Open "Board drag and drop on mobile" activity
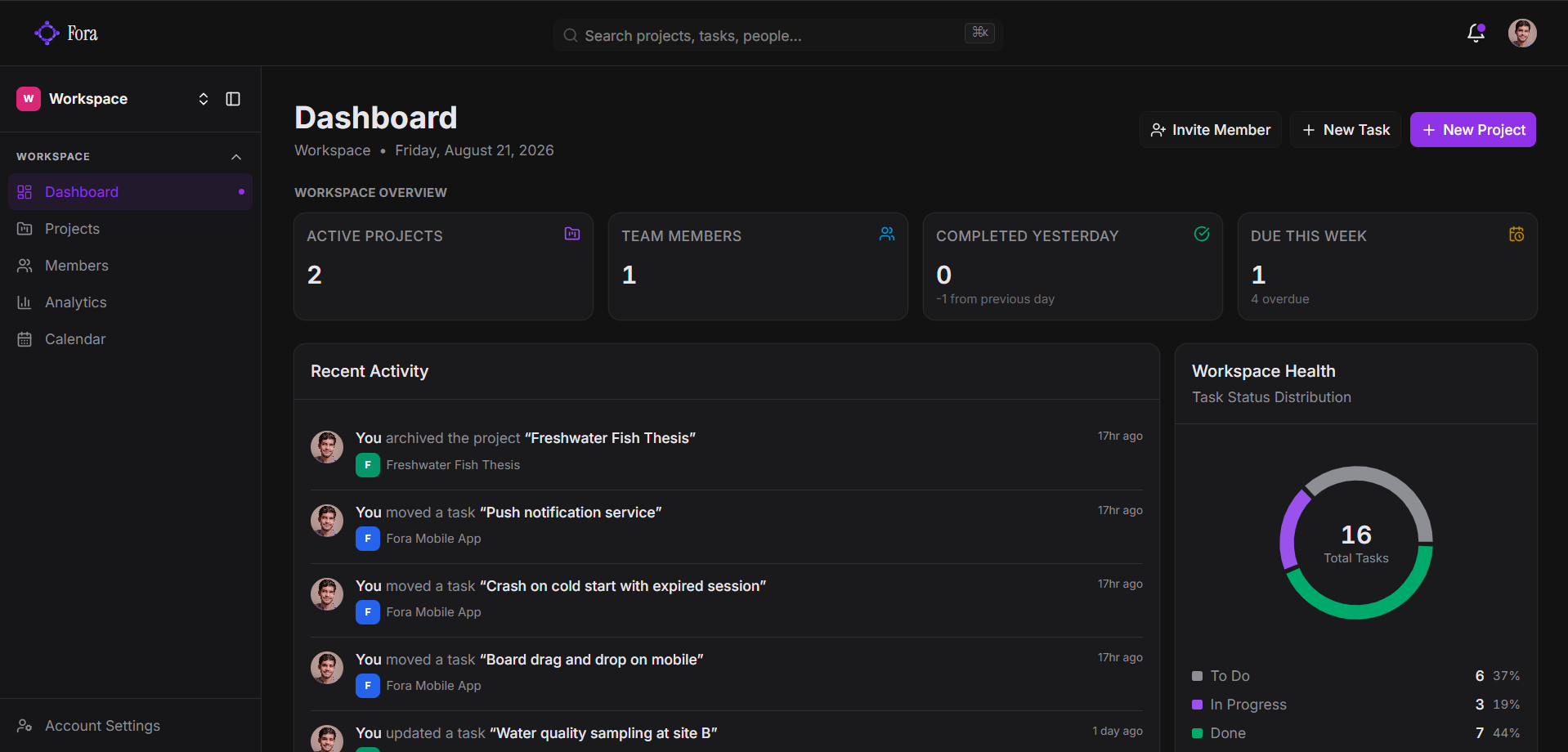Screen dimensions: 1568x752 coord(727,674)
